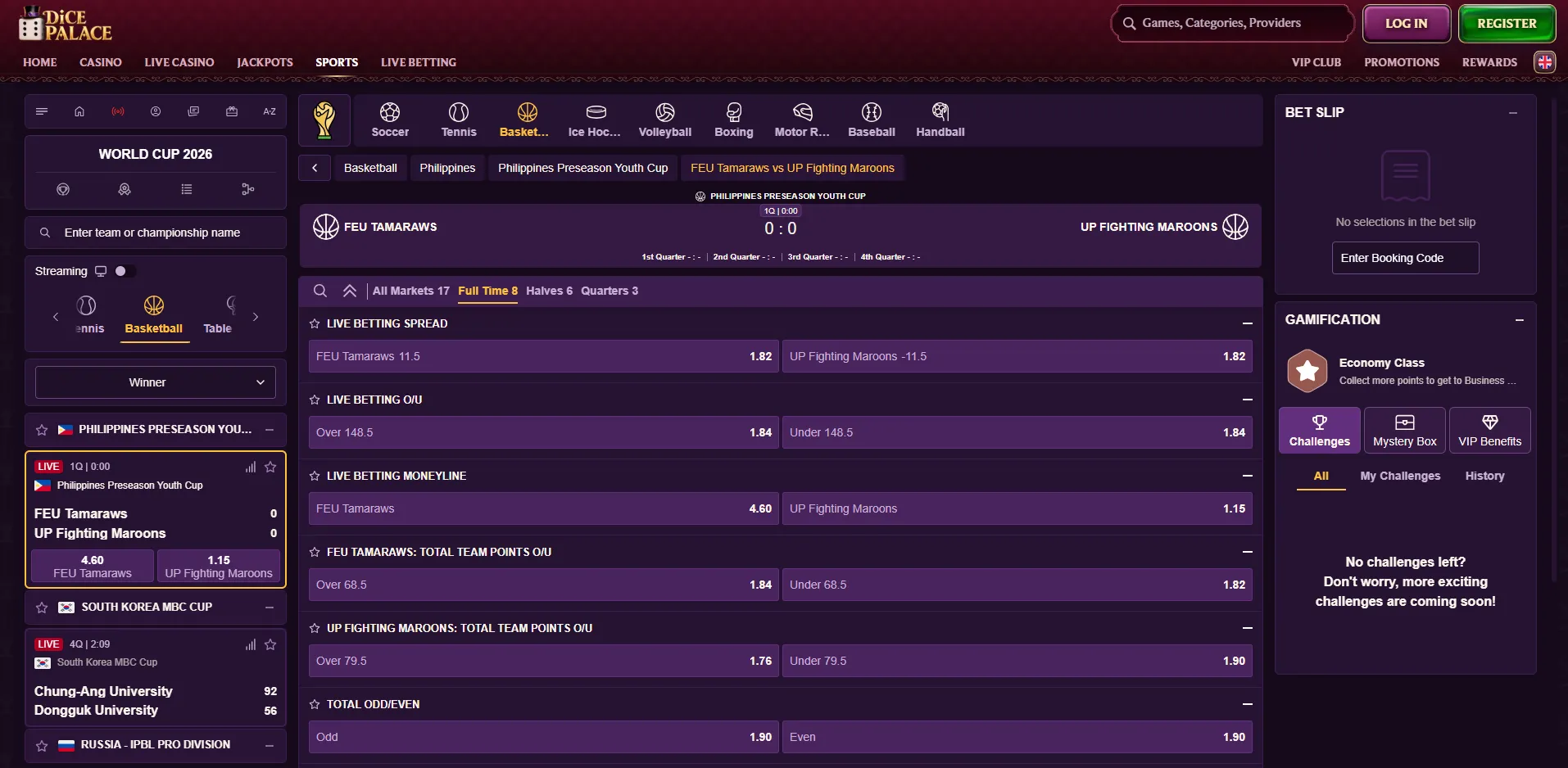
Task: Choose the Ice Hockey sport icon
Action: pos(595,120)
